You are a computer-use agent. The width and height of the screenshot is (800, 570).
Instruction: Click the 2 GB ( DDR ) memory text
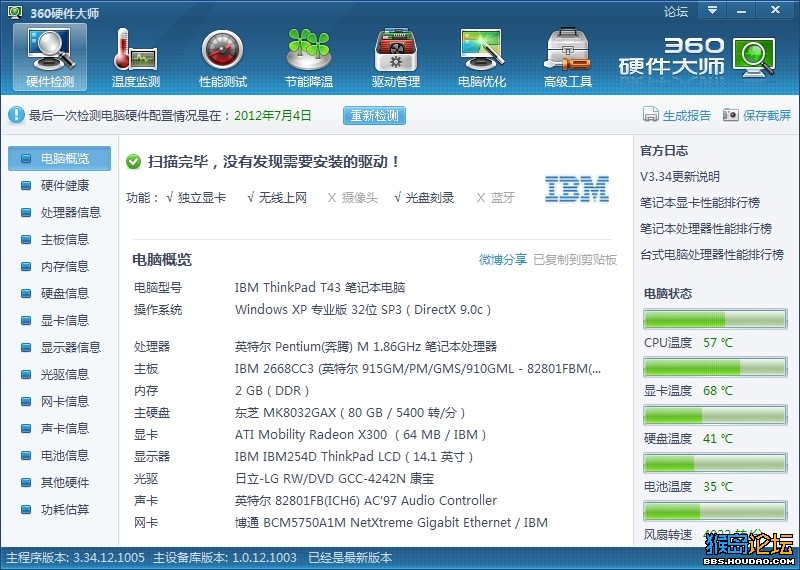point(272,391)
